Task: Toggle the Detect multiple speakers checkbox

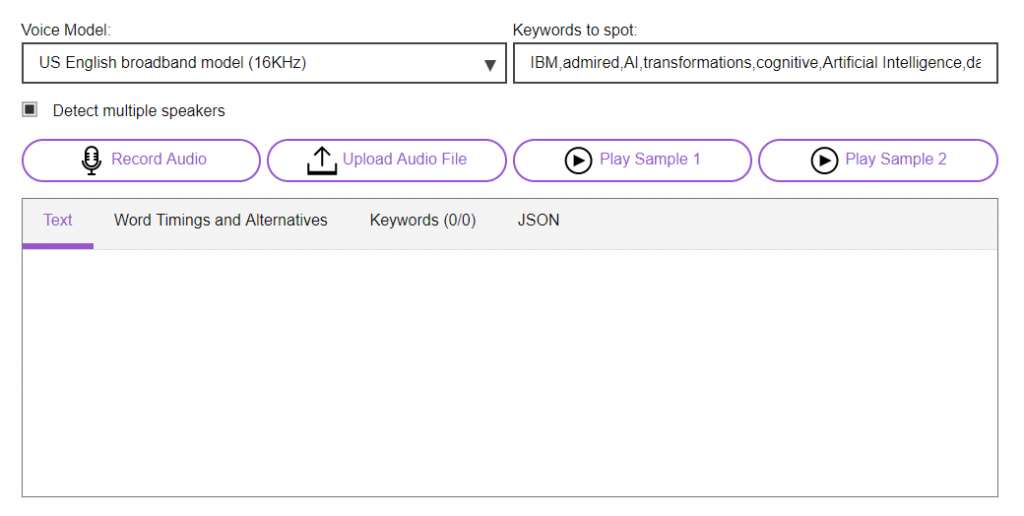Action: 29,110
